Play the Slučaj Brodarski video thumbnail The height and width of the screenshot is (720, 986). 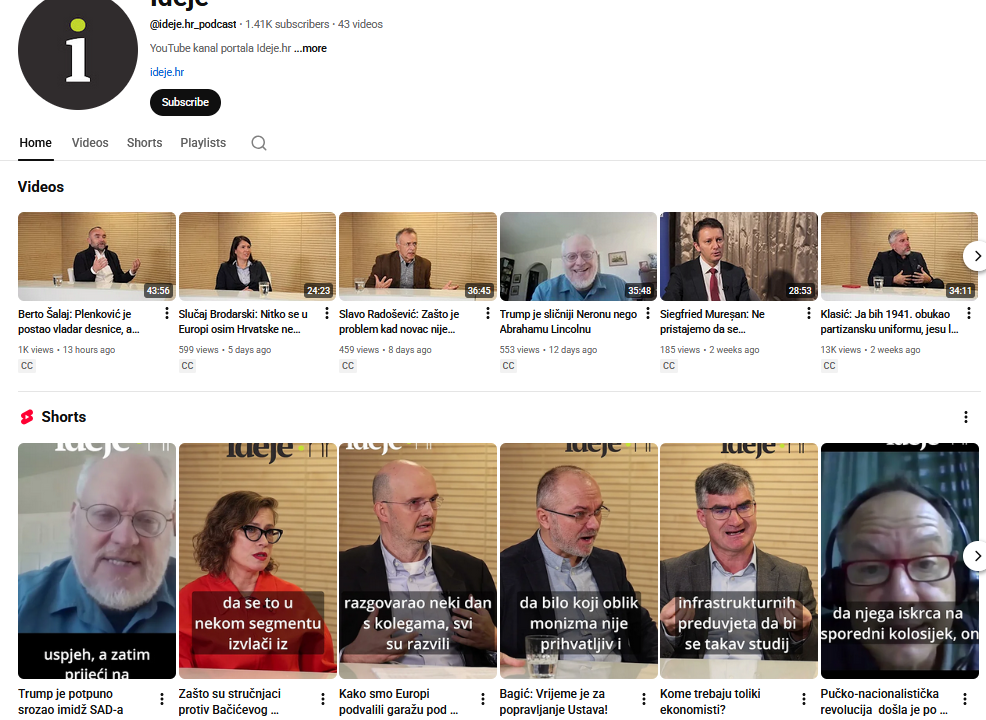(x=257, y=256)
